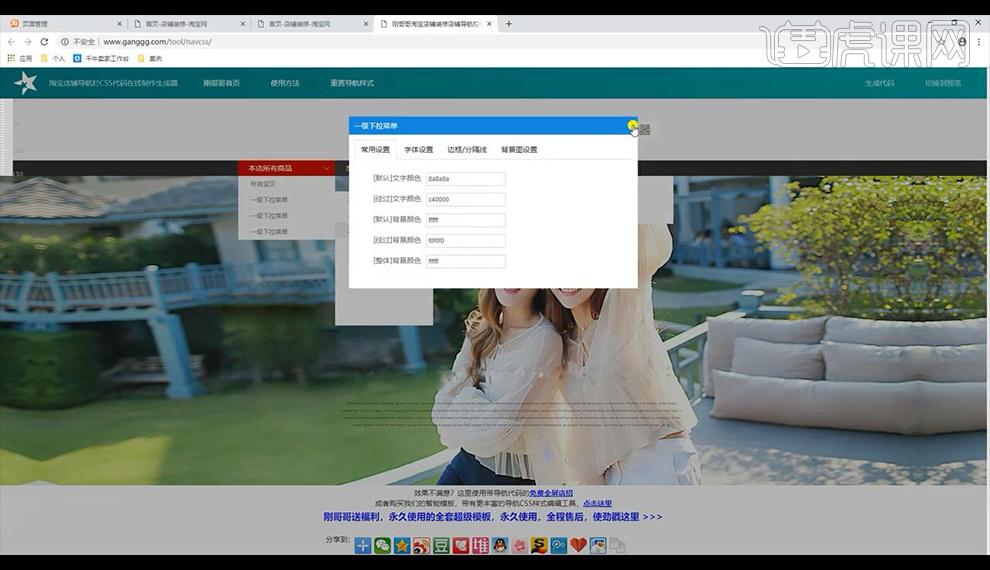Viewport: 990px width, 570px height.
Task: Click 刚哥哥首页 in site navigation
Action: point(221,83)
